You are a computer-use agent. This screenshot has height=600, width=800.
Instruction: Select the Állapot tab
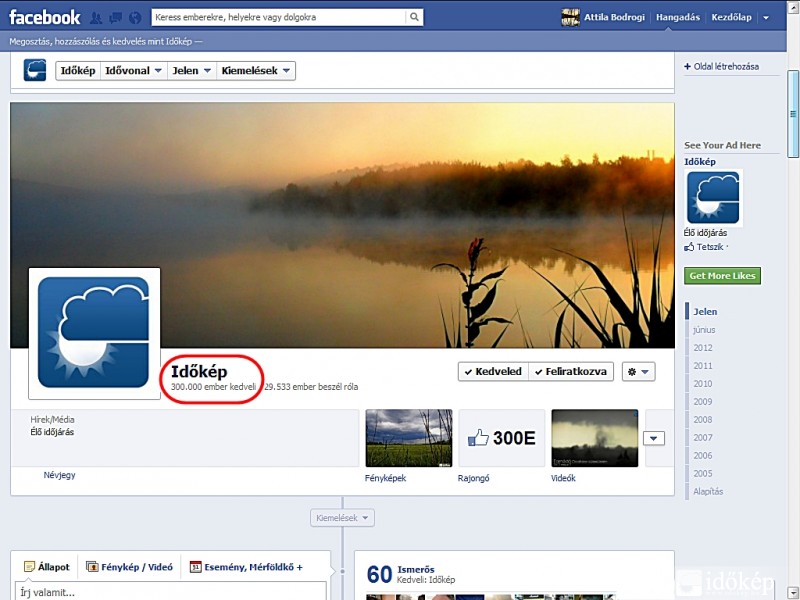[x=47, y=567]
